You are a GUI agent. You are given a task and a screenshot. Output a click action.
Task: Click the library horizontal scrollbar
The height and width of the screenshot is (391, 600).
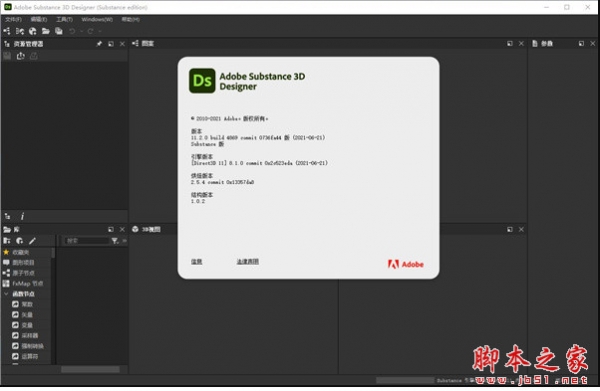coord(90,370)
